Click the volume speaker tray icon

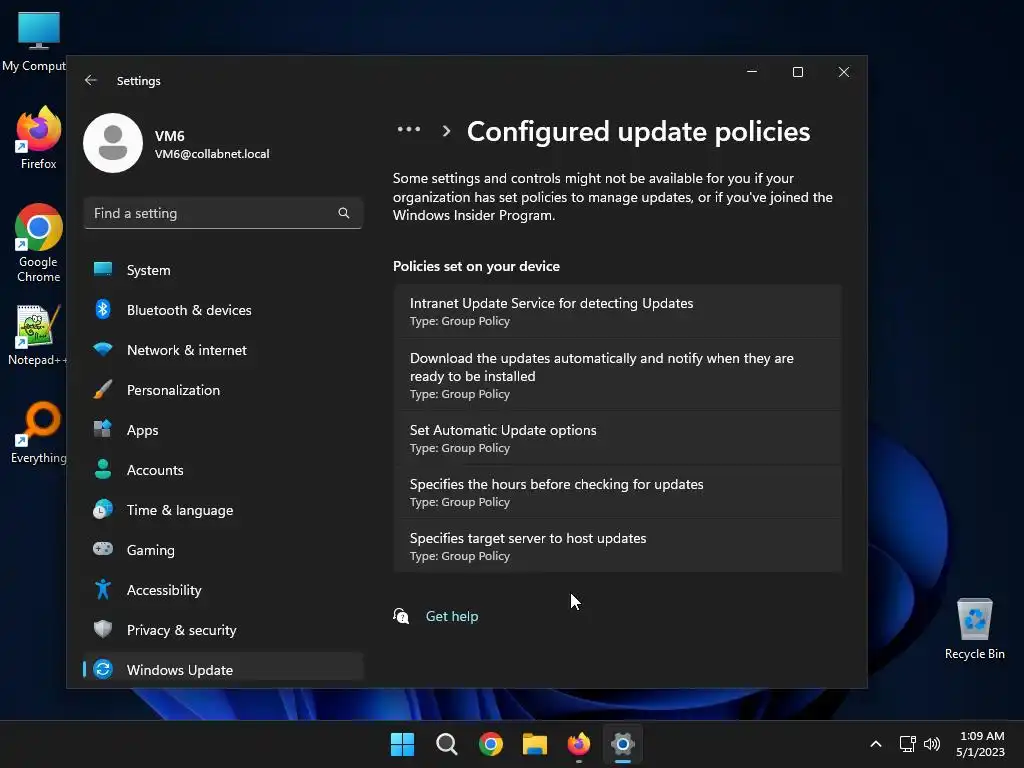point(932,744)
